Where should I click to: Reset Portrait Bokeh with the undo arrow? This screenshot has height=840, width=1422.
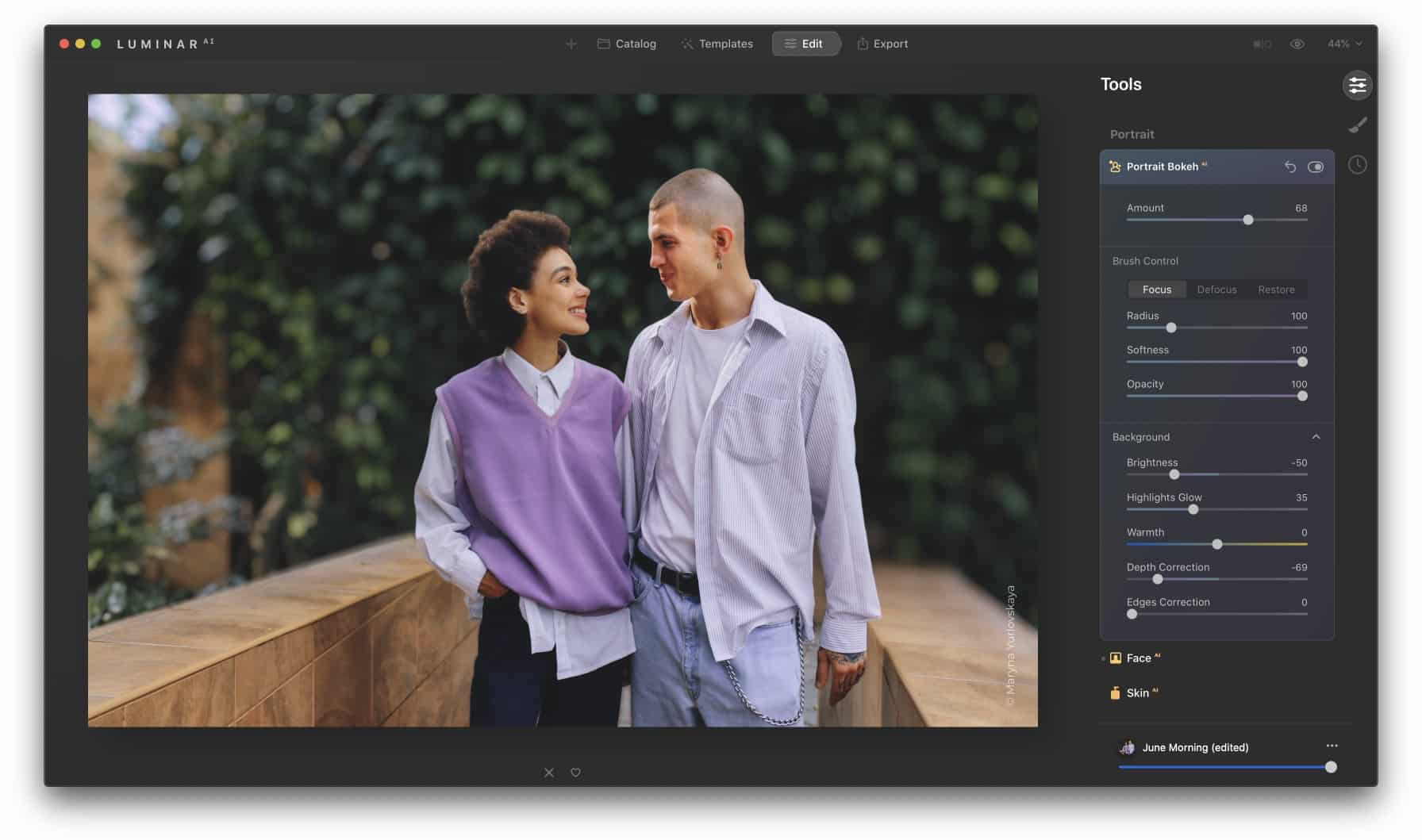pyautogui.click(x=1290, y=167)
